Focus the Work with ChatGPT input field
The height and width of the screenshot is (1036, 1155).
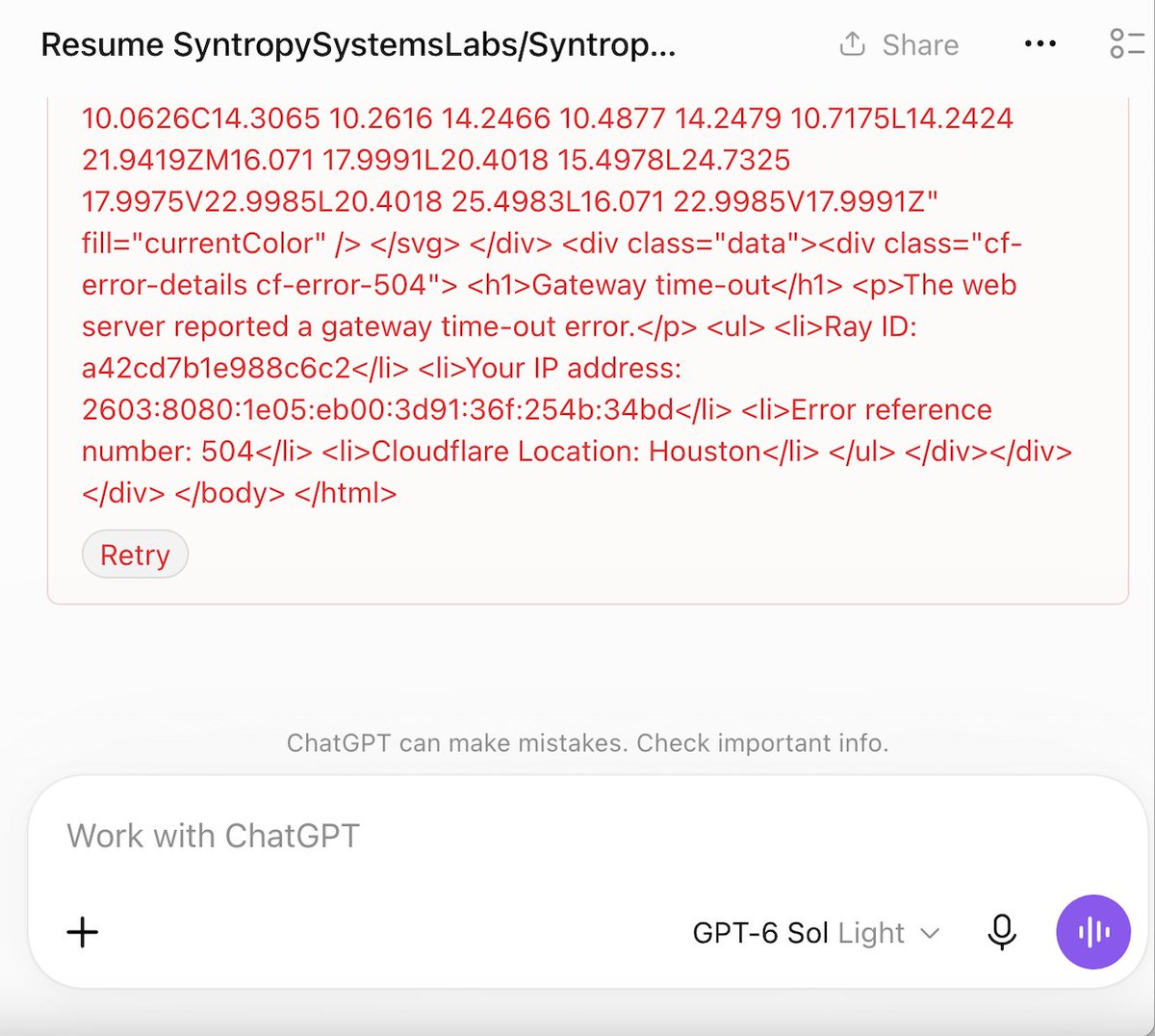(587, 836)
